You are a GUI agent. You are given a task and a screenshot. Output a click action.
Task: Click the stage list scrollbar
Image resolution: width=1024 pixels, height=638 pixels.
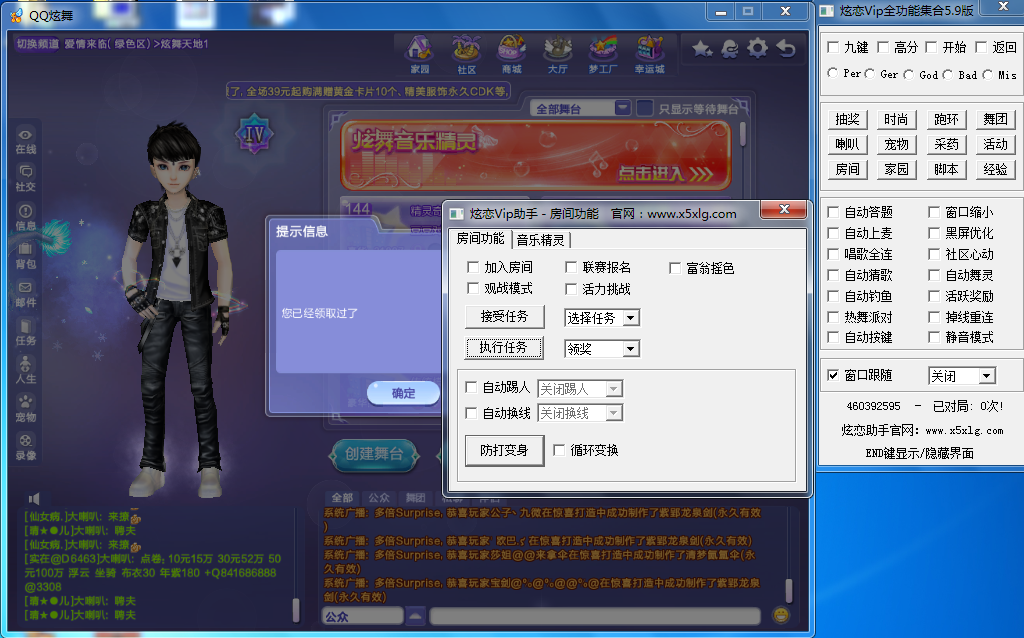coord(743,133)
